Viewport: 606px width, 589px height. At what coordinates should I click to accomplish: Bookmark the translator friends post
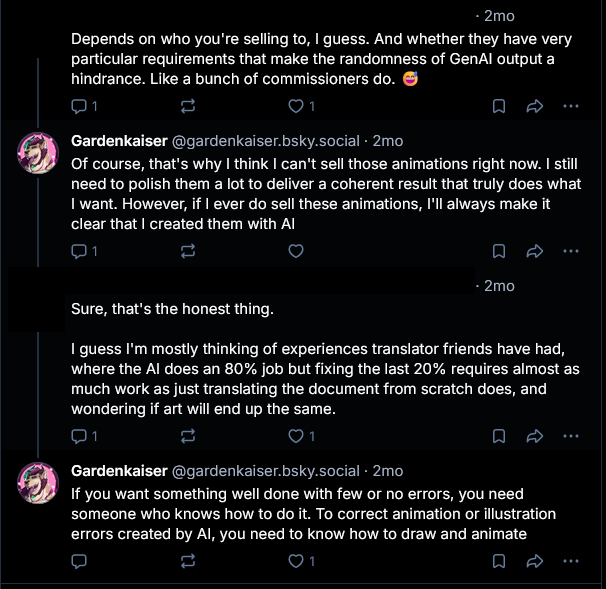[498, 436]
